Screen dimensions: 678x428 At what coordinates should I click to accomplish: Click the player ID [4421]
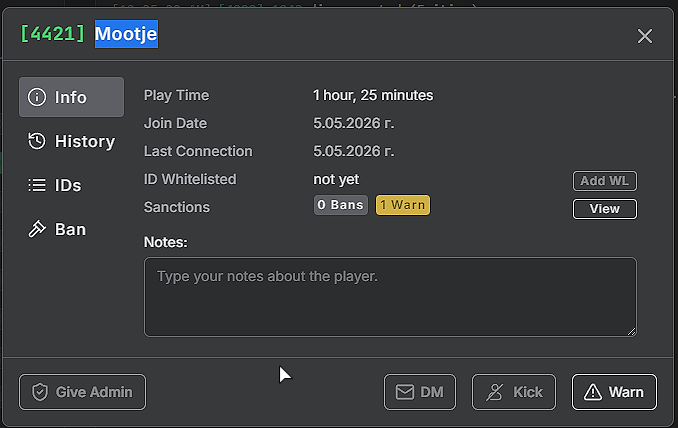[52, 34]
